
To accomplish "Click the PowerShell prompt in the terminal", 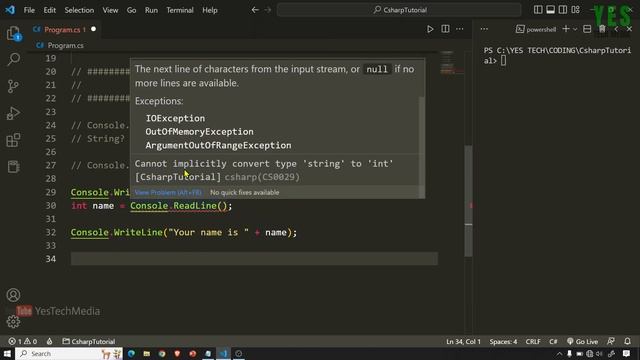I will coord(558,56).
